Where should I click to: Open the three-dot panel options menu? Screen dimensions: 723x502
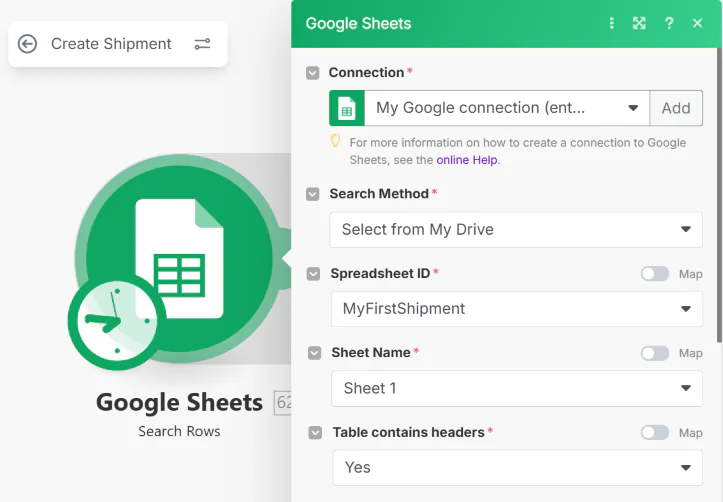611,23
